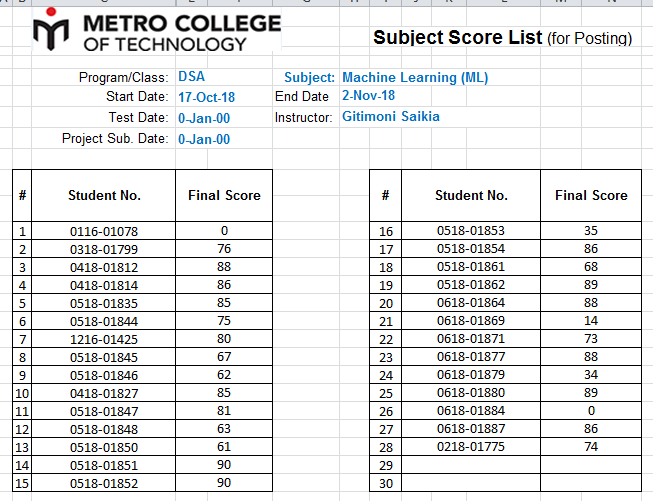653x501 pixels.
Task: Select student number 0518-01853
Action: click(x=471, y=231)
